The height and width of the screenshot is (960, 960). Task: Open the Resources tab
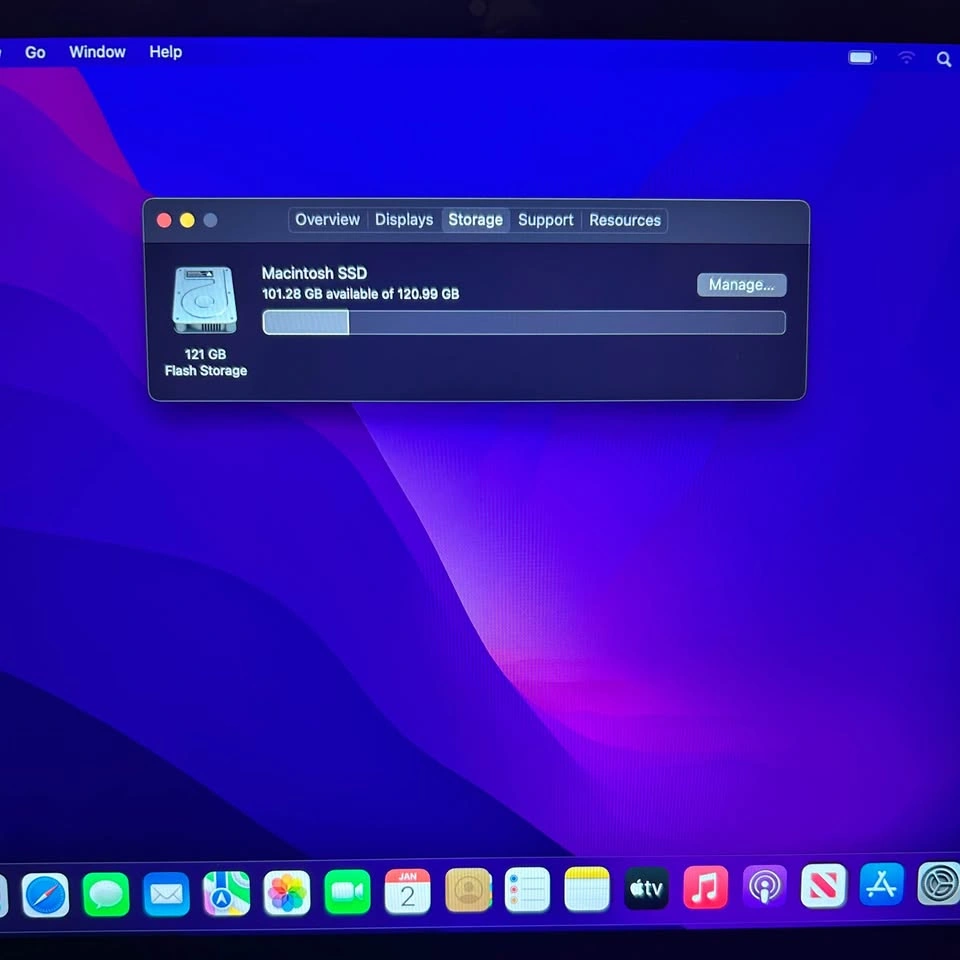pyautogui.click(x=625, y=220)
